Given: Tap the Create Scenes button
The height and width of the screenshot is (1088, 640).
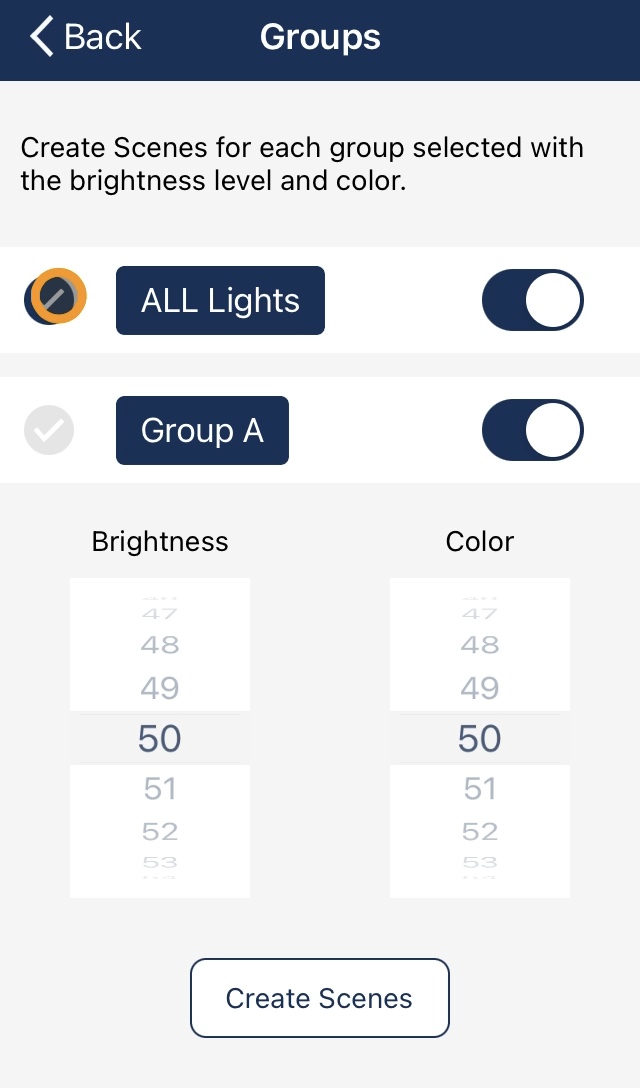Looking at the screenshot, I should coord(320,998).
